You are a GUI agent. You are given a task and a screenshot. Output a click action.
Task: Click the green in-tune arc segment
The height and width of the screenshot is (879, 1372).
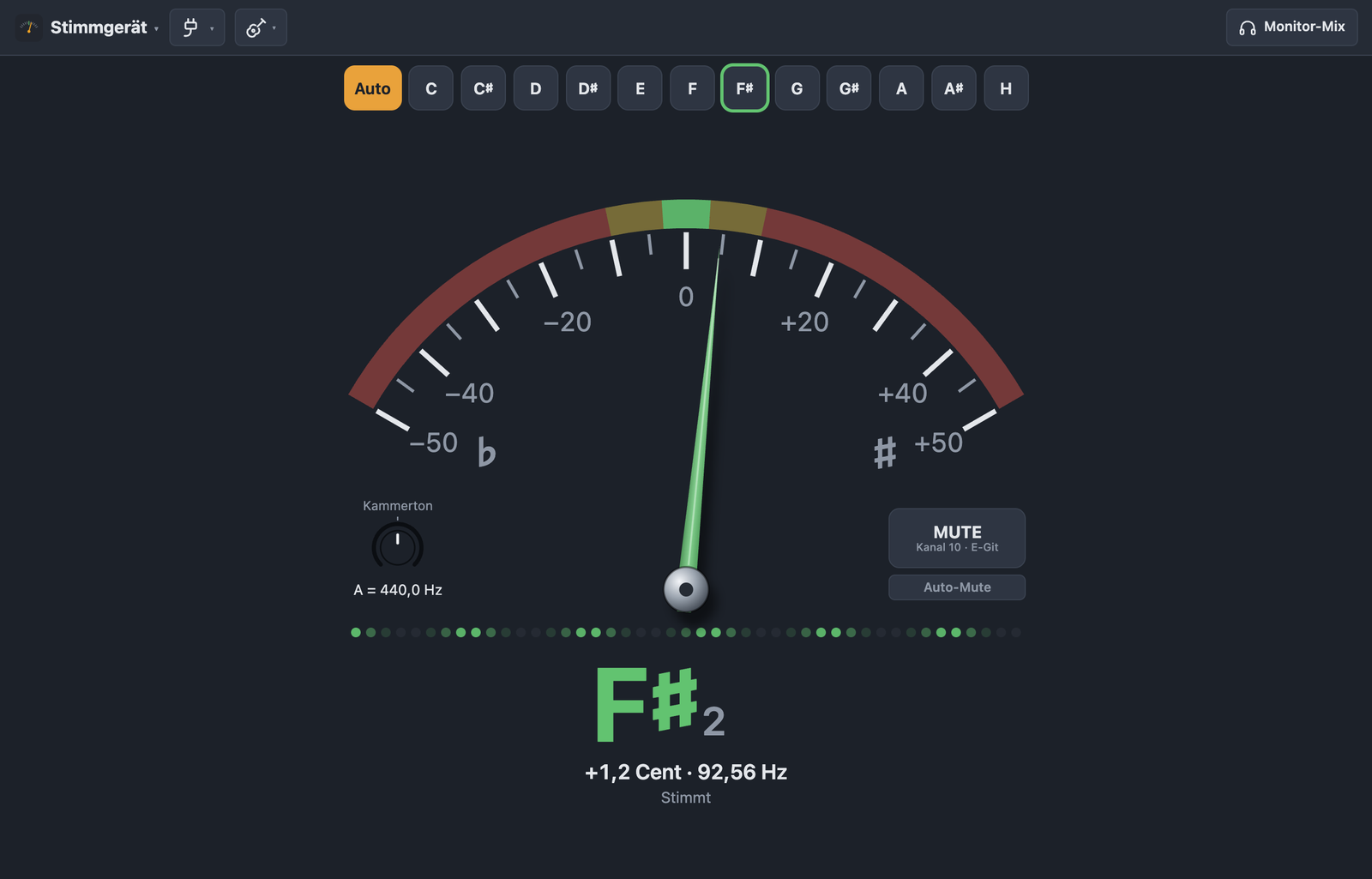click(x=686, y=214)
